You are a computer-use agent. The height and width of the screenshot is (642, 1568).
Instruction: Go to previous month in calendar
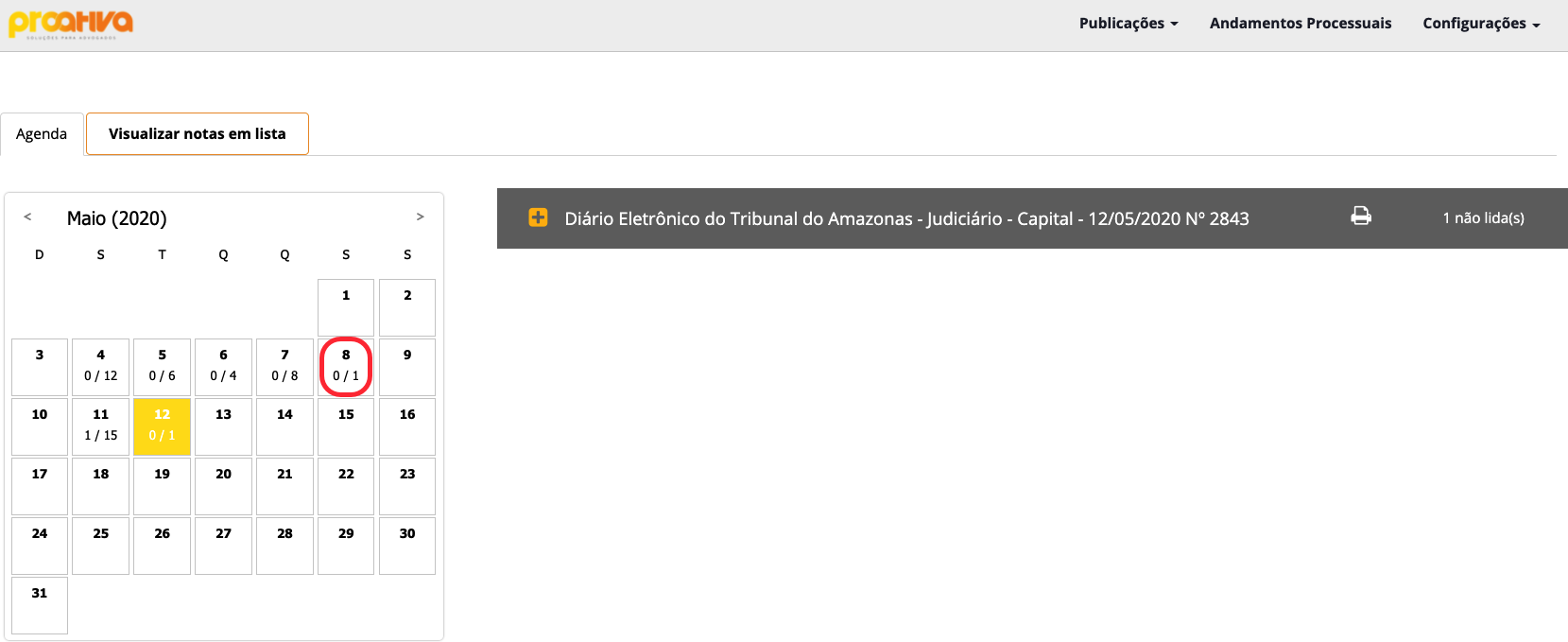(x=28, y=217)
